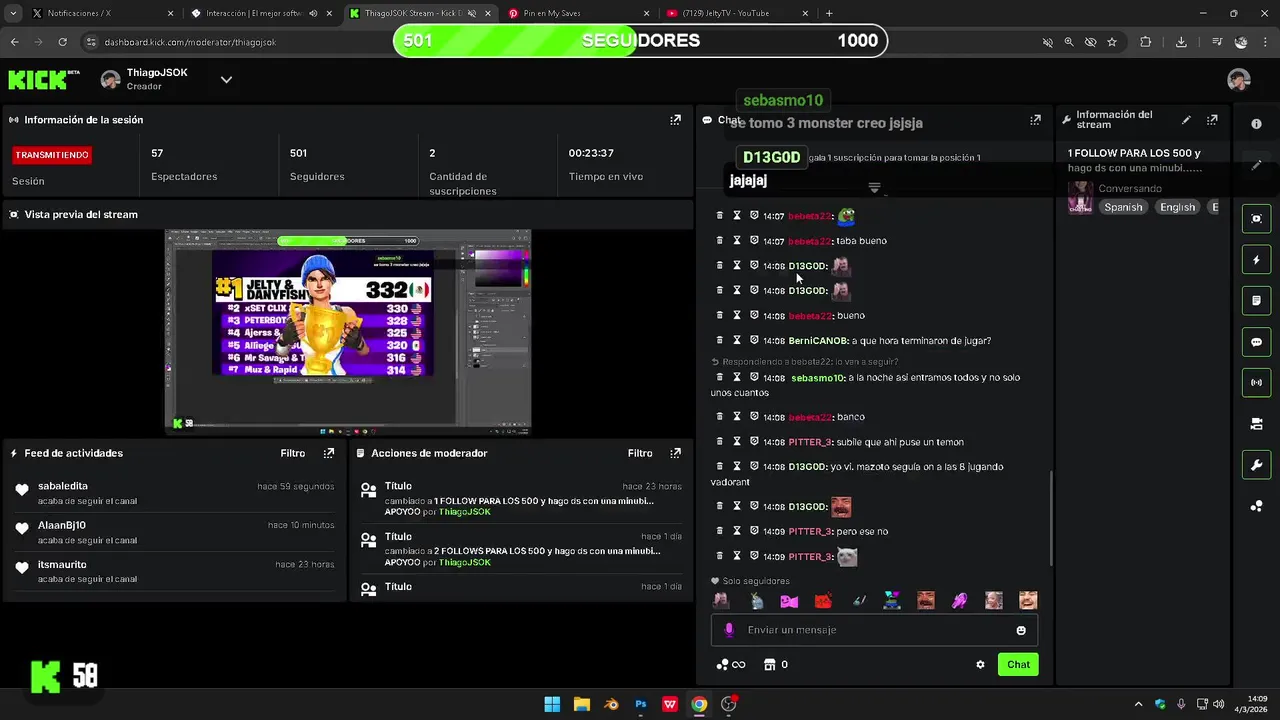The height and width of the screenshot is (720, 1280).
Task: Open Photoshop from Windows taskbar
Action: 640,704
